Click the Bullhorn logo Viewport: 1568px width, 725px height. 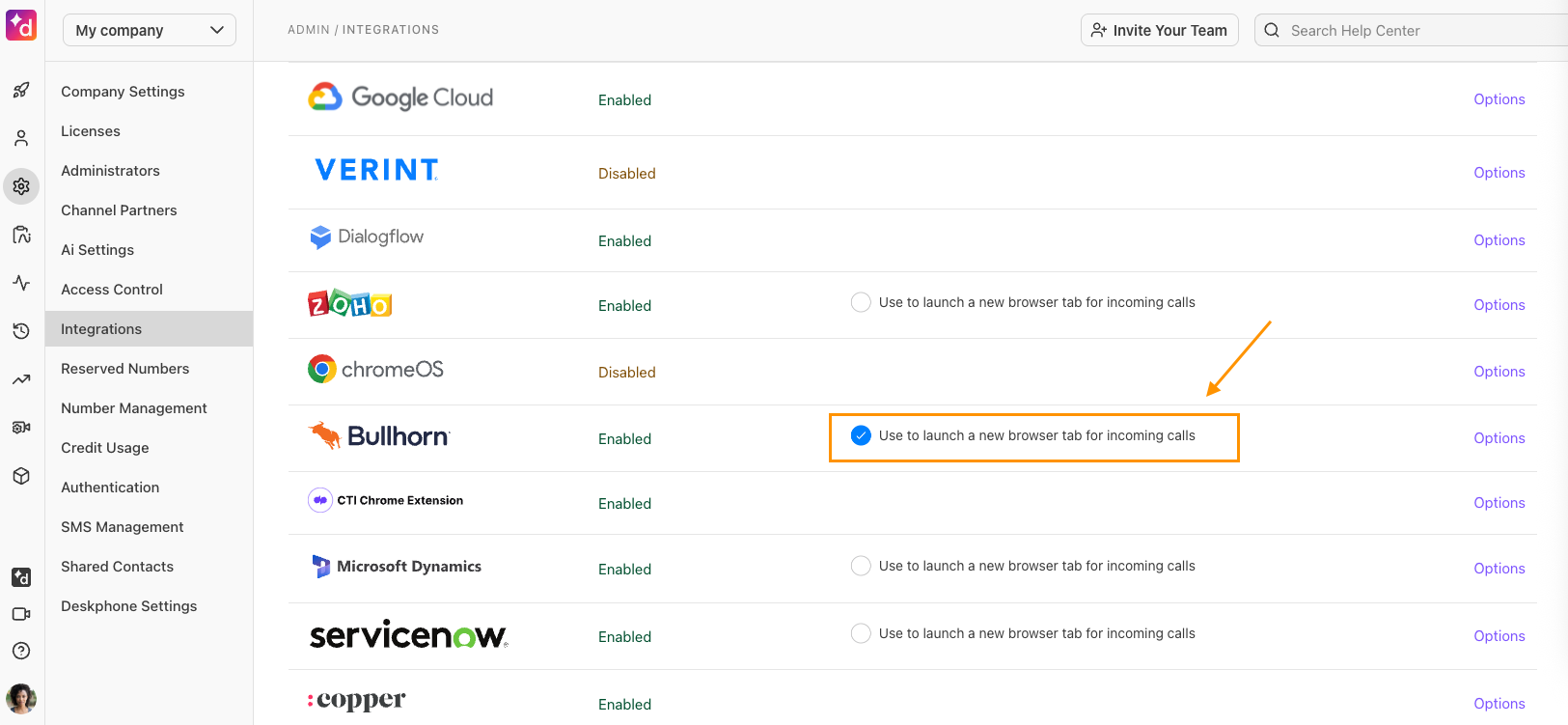[379, 436]
